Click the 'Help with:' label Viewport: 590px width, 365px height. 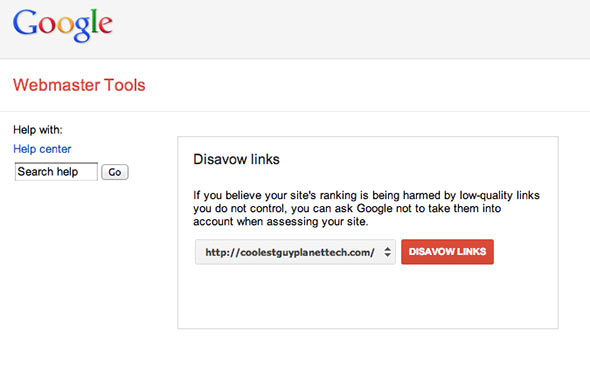tap(38, 130)
